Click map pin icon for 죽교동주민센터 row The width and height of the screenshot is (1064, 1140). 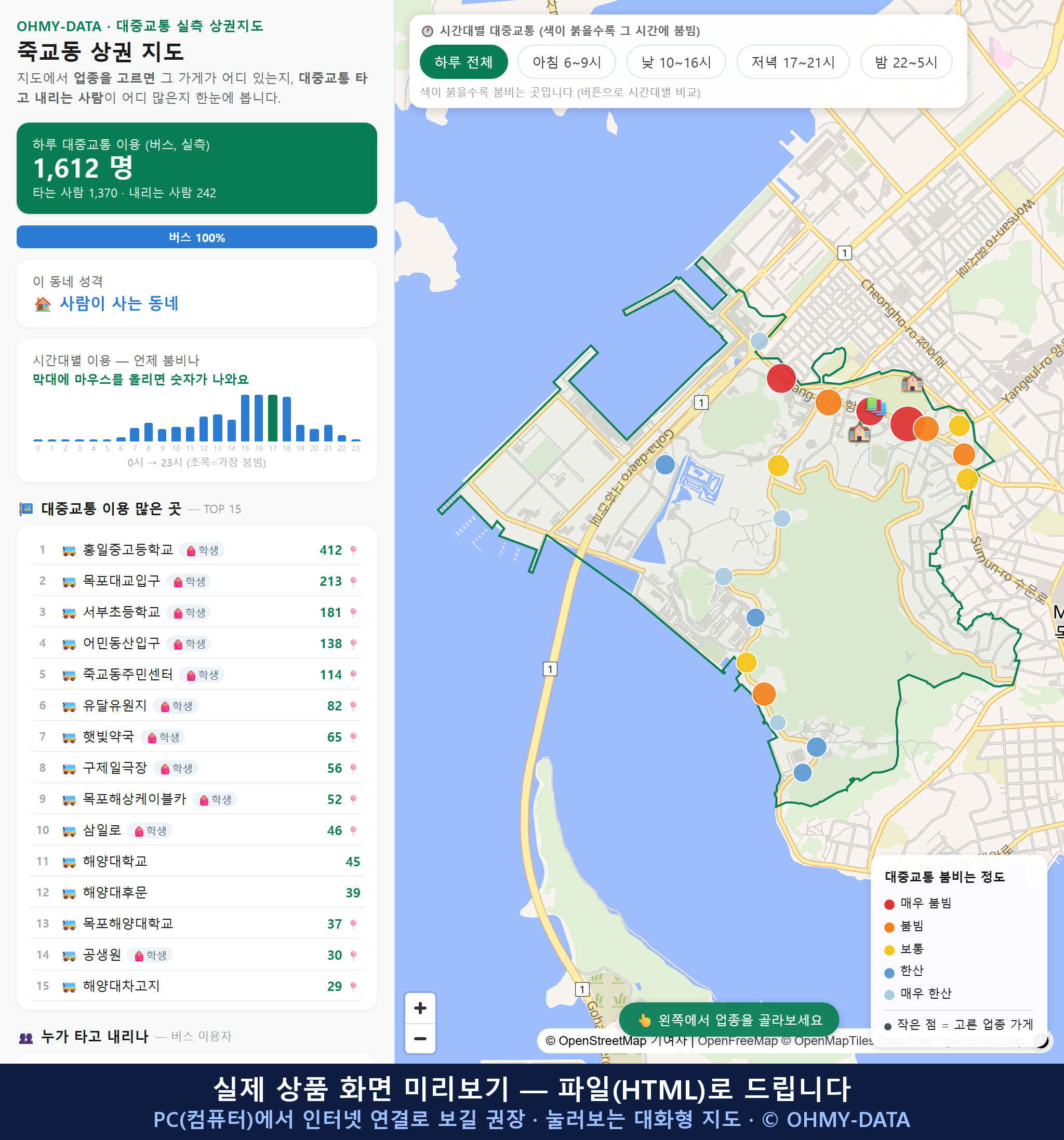click(x=353, y=675)
